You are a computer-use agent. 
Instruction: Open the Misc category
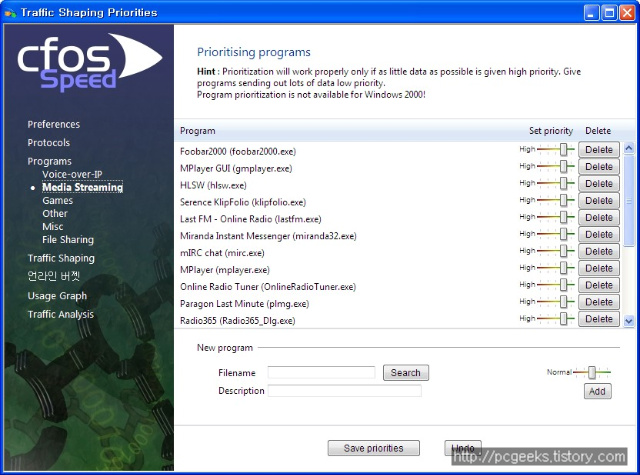point(53,226)
